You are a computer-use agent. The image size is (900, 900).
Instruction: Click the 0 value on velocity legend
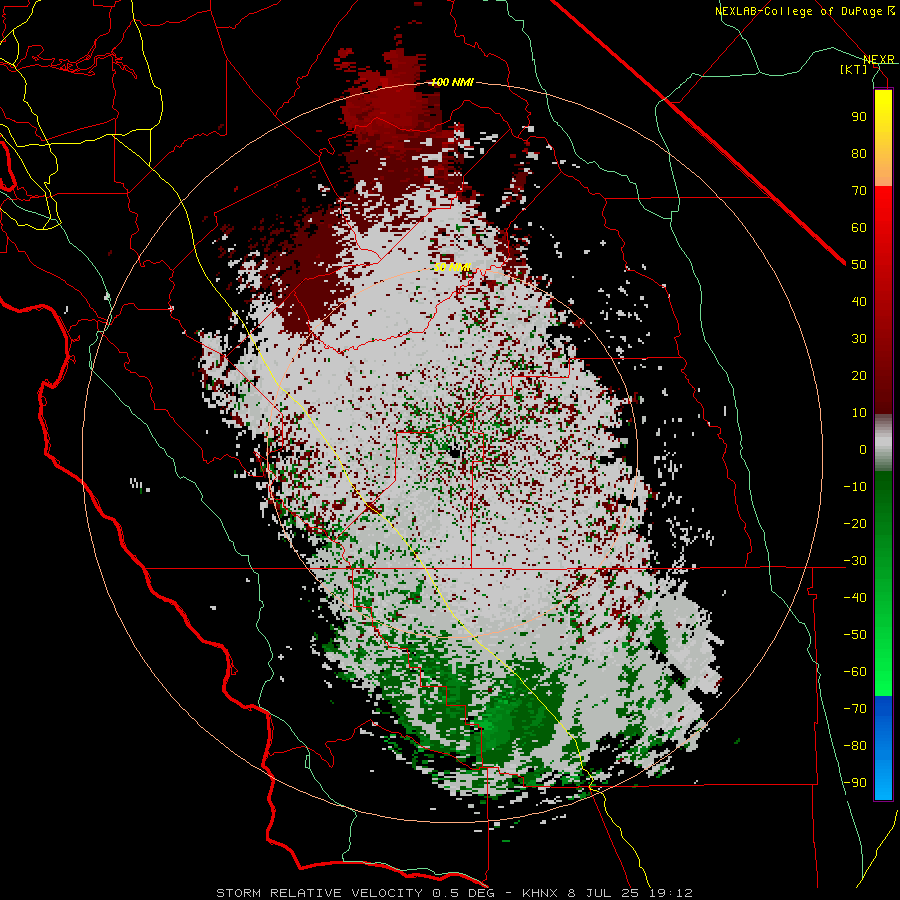click(x=863, y=449)
